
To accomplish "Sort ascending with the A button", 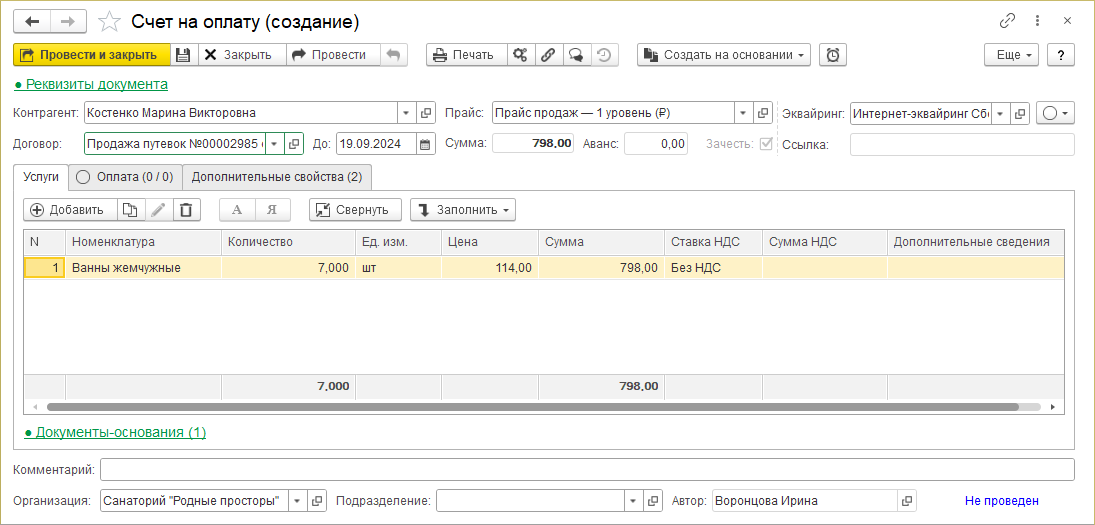I will point(237,210).
